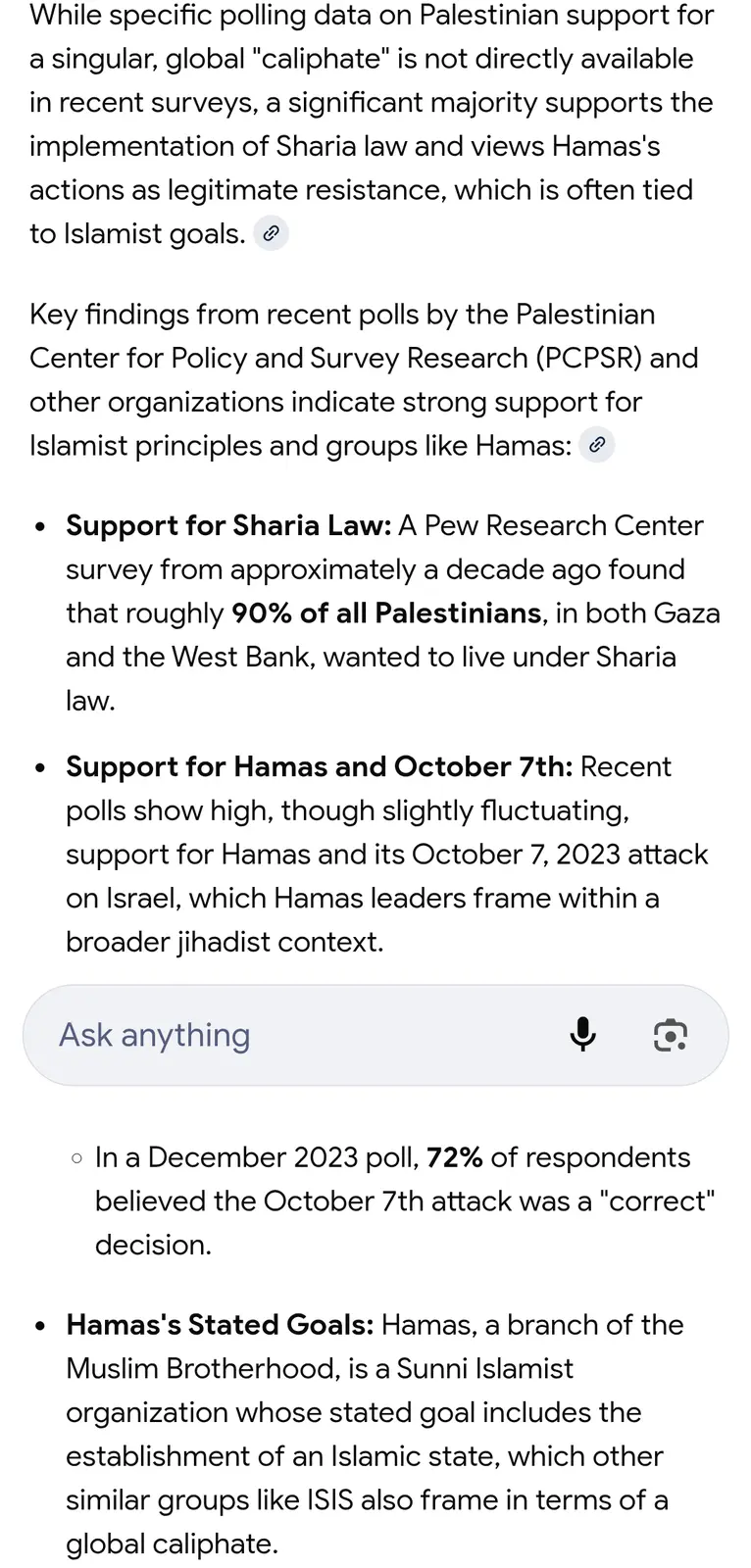Click the opening paragraph about polling data
The height and width of the screenshot is (1568, 751).
coord(373,124)
